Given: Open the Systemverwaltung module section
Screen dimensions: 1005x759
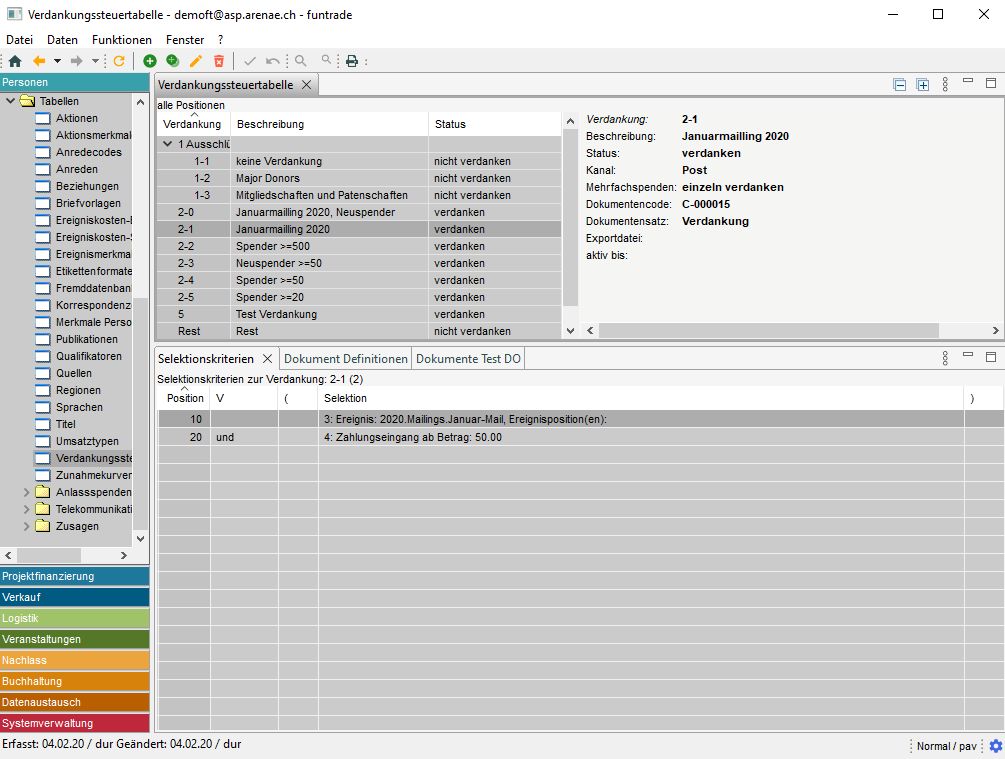Looking at the screenshot, I should coord(74,723).
